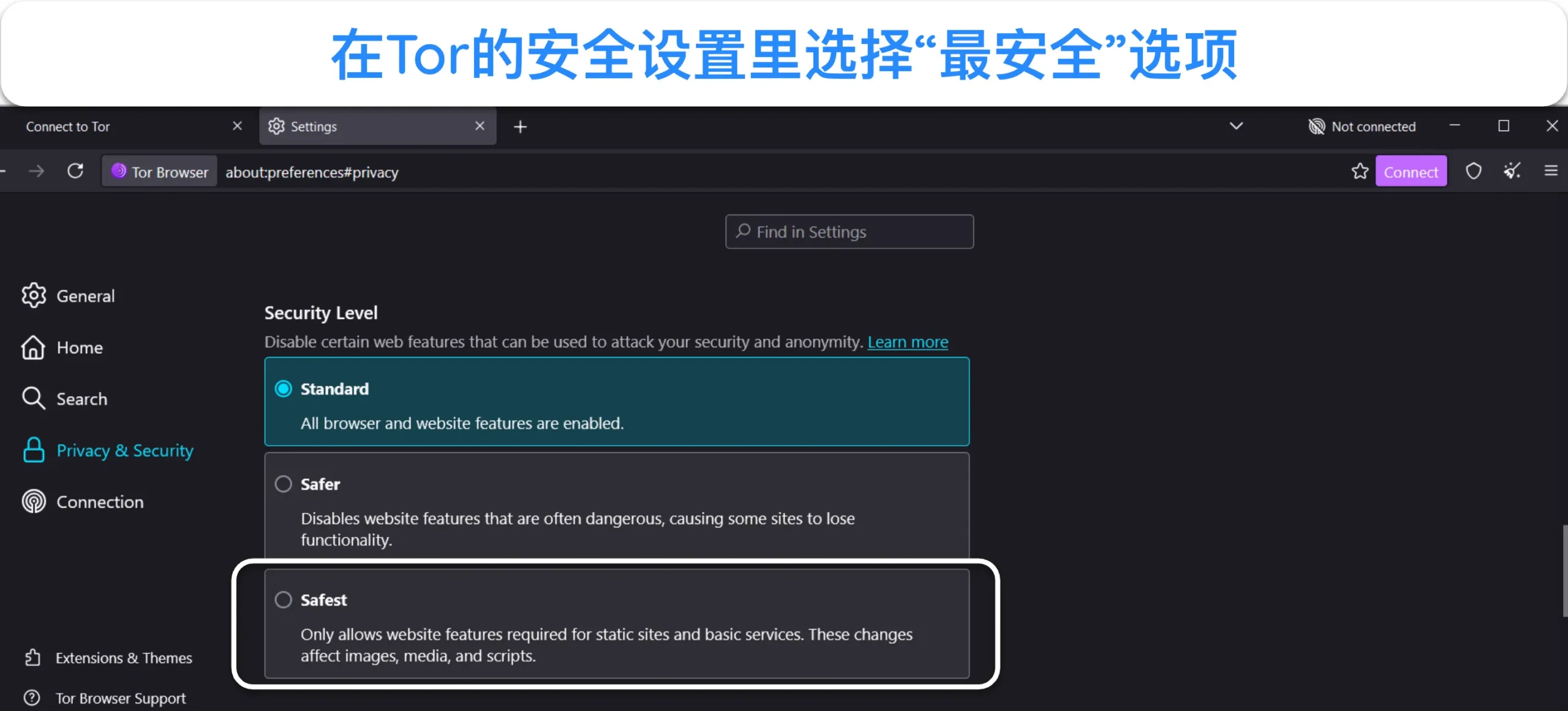Maximize the browser window
The image size is (1568, 711).
tap(1504, 126)
